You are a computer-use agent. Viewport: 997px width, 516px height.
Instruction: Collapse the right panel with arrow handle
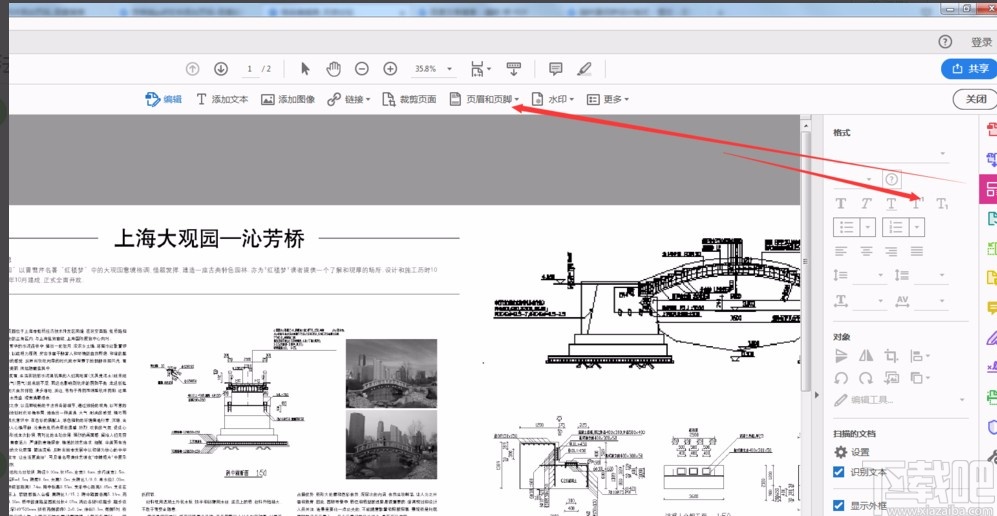pyautogui.click(x=817, y=395)
